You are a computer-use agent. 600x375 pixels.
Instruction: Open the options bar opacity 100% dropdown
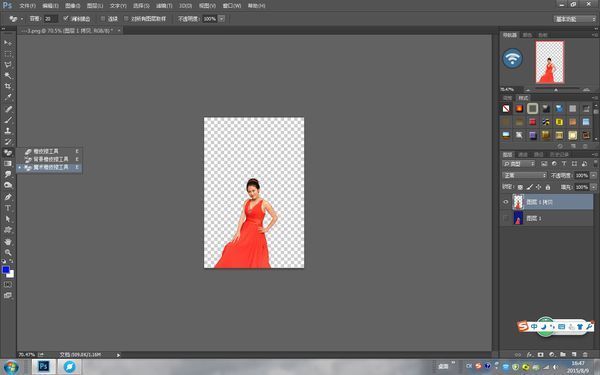point(222,19)
